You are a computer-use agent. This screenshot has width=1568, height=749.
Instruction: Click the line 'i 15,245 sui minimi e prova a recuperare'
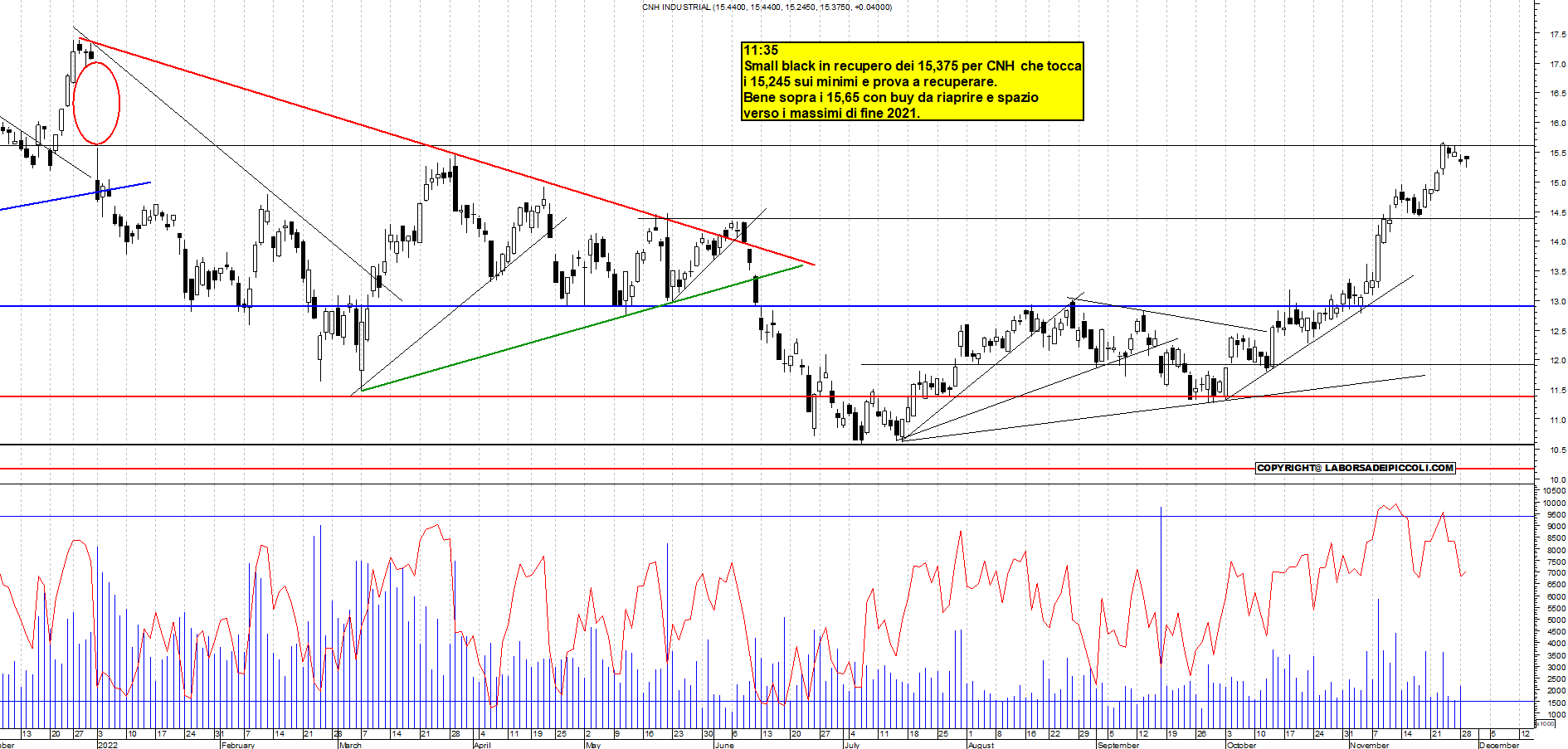pos(870,81)
